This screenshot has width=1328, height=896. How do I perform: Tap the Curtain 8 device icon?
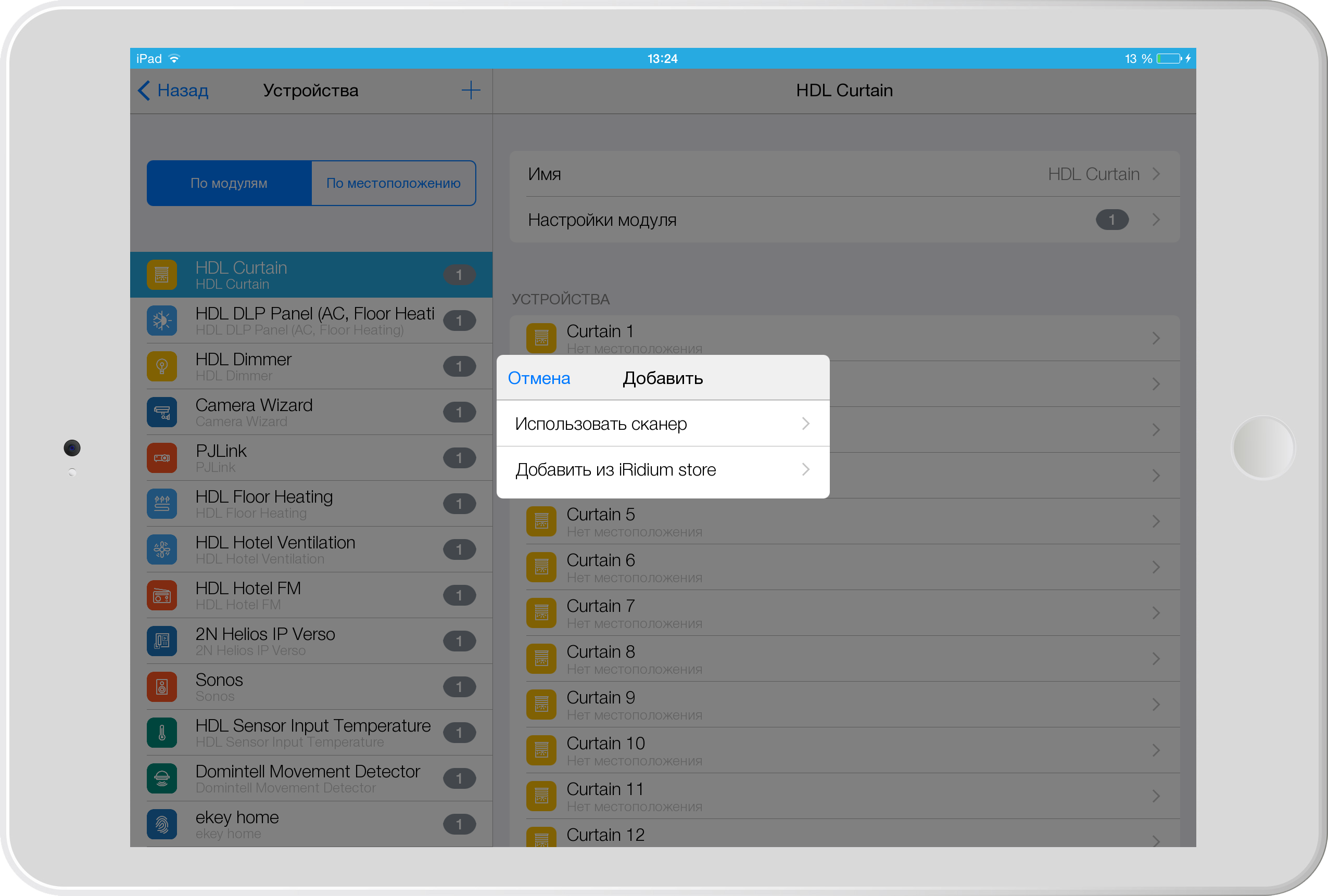(541, 658)
